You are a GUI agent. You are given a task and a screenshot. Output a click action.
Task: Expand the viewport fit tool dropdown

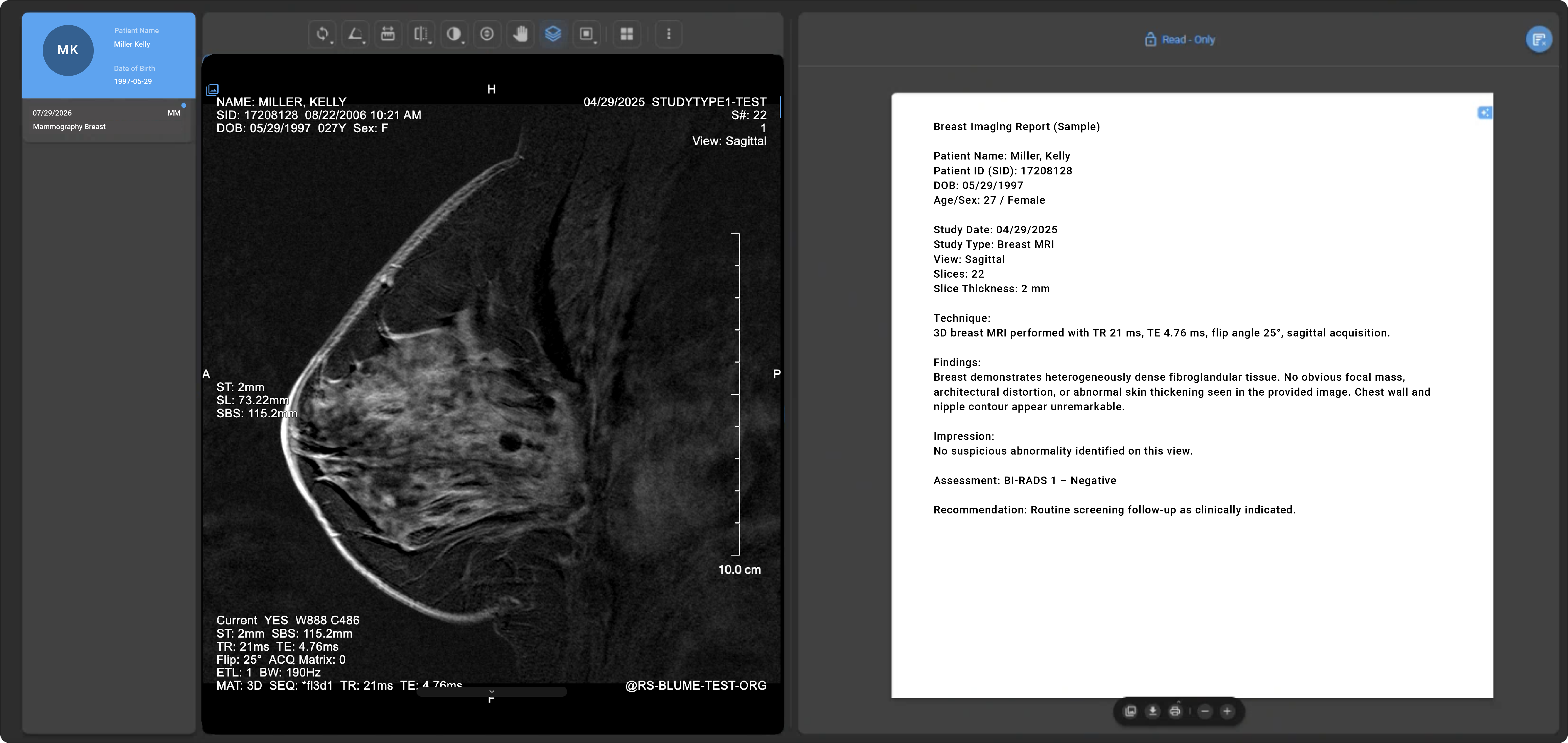595,43
